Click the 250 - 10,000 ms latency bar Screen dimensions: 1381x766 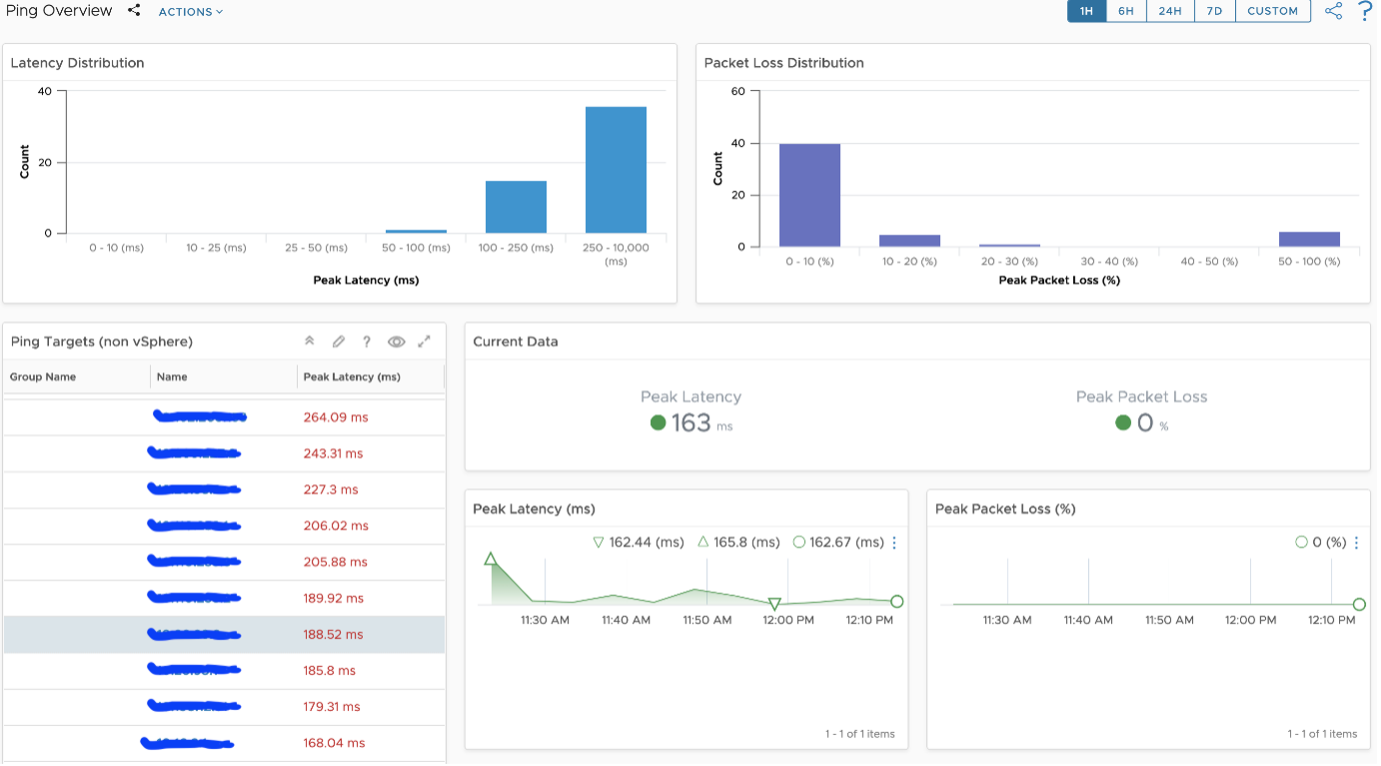point(616,170)
